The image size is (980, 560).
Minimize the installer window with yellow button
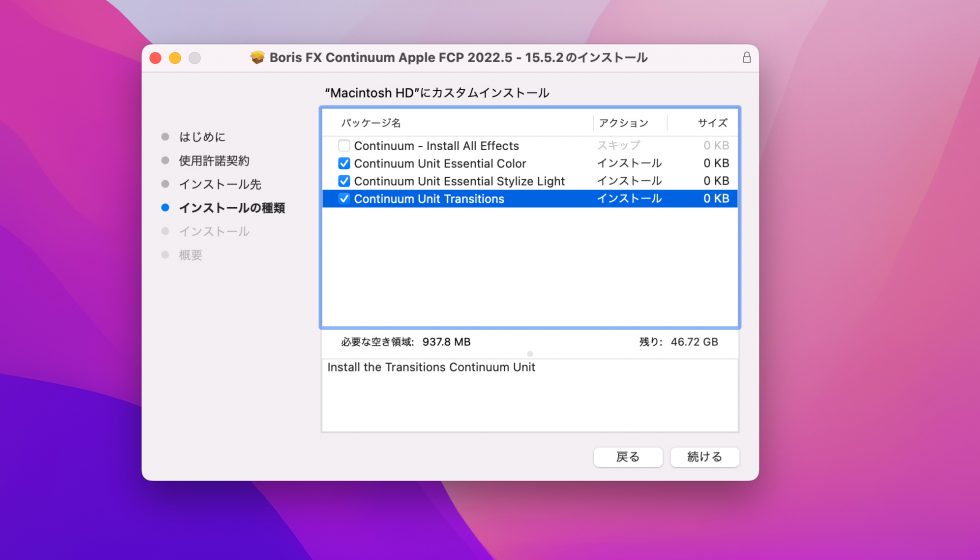click(175, 58)
